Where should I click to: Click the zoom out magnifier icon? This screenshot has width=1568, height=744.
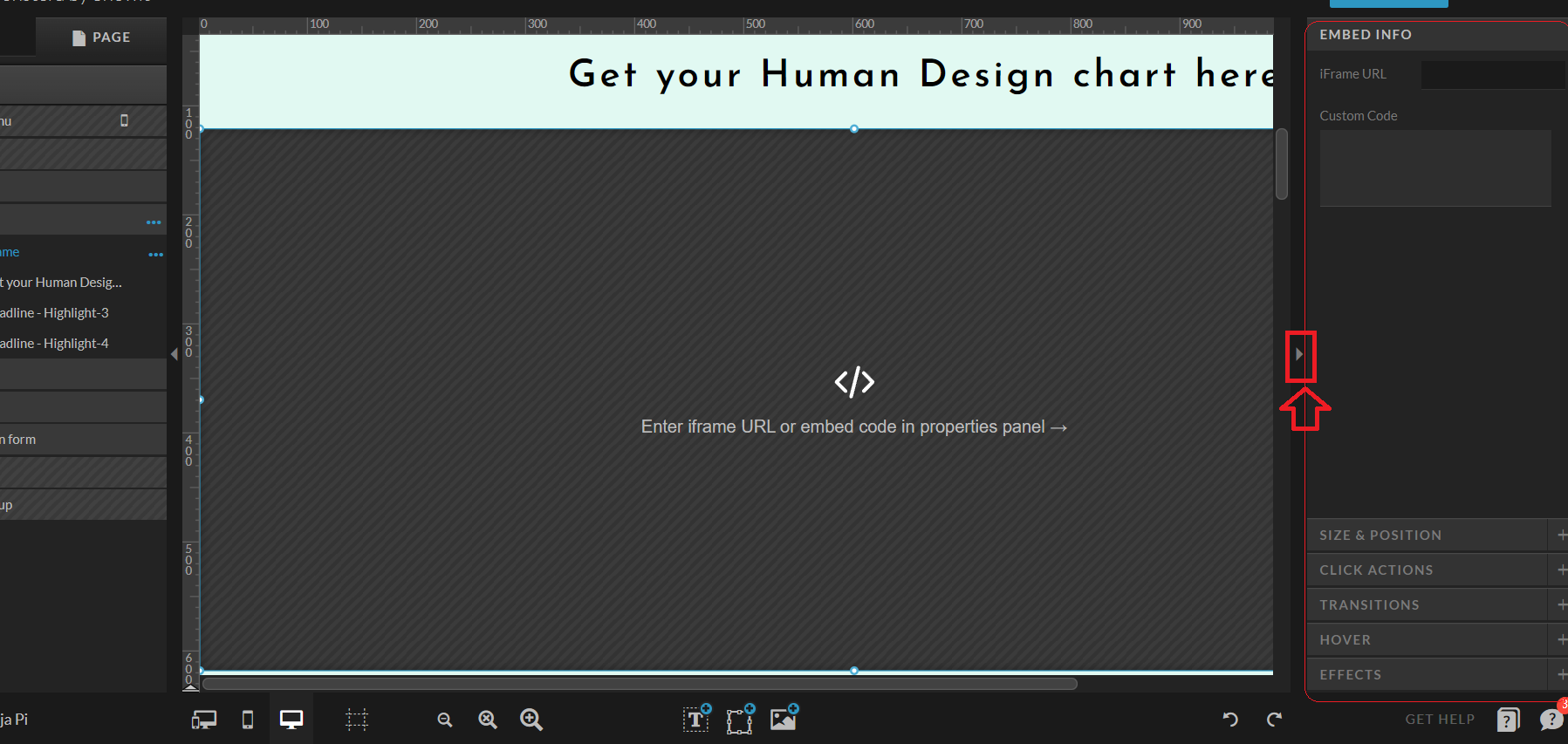445,720
